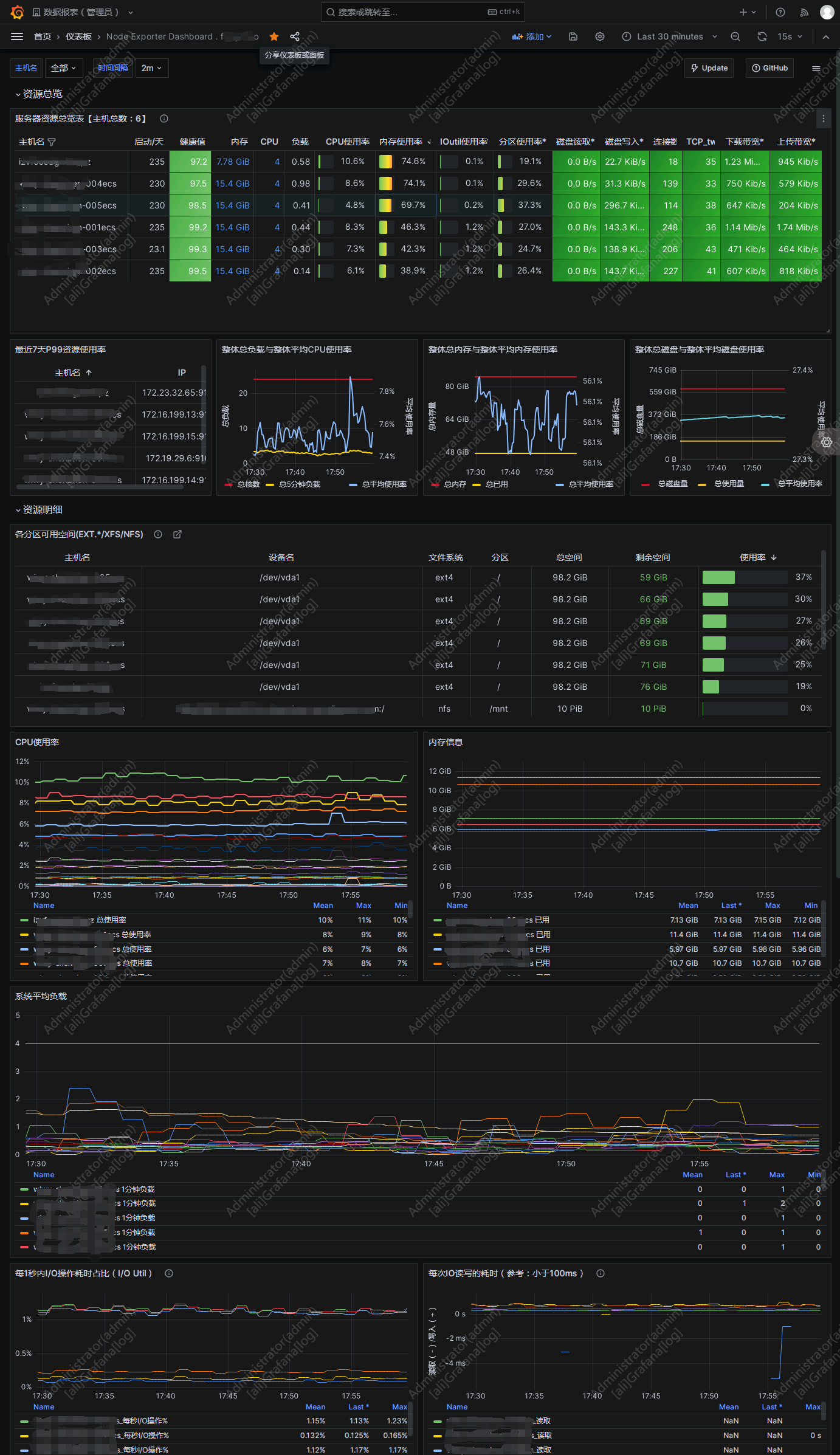Save the dashboard with the disk icon
The height and width of the screenshot is (1455, 840).
pos(573,36)
